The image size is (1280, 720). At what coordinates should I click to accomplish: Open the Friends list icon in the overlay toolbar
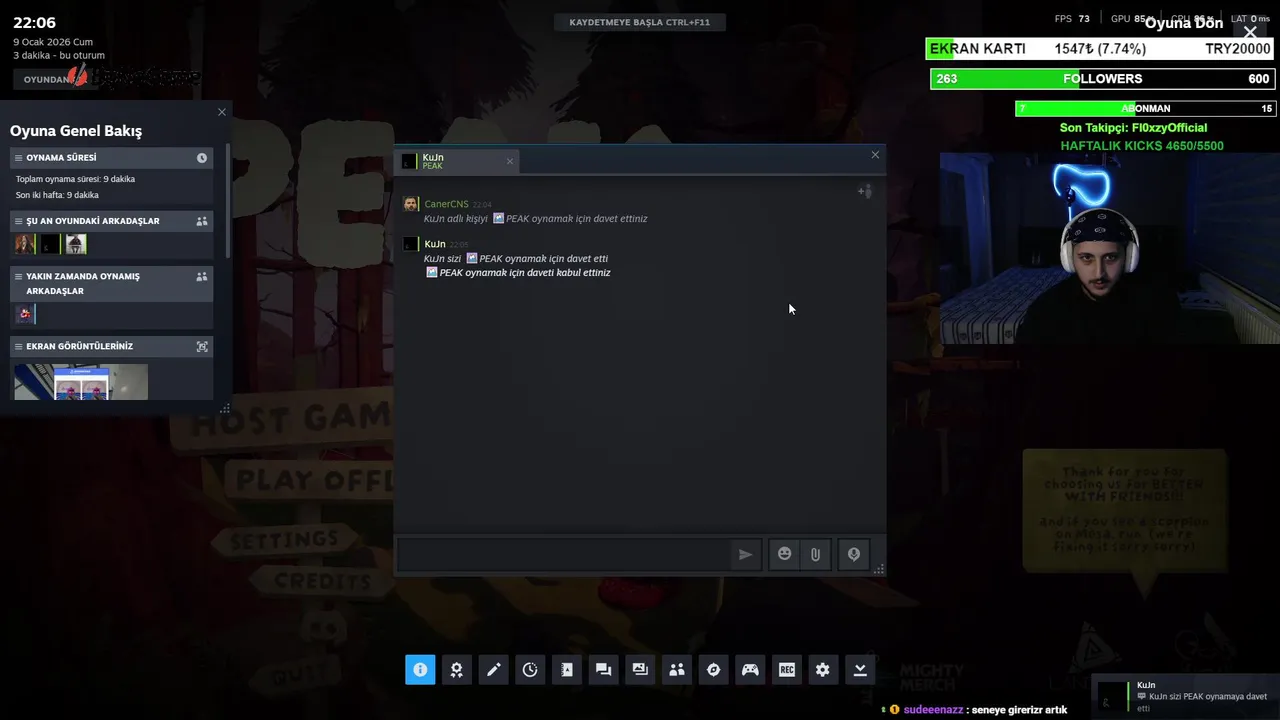[x=677, y=670]
